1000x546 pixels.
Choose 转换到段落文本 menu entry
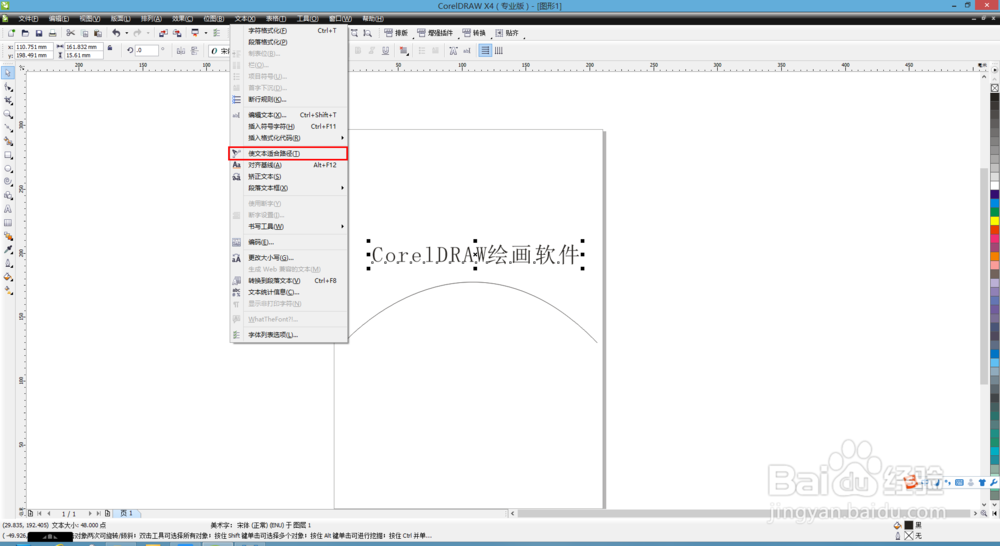point(288,281)
